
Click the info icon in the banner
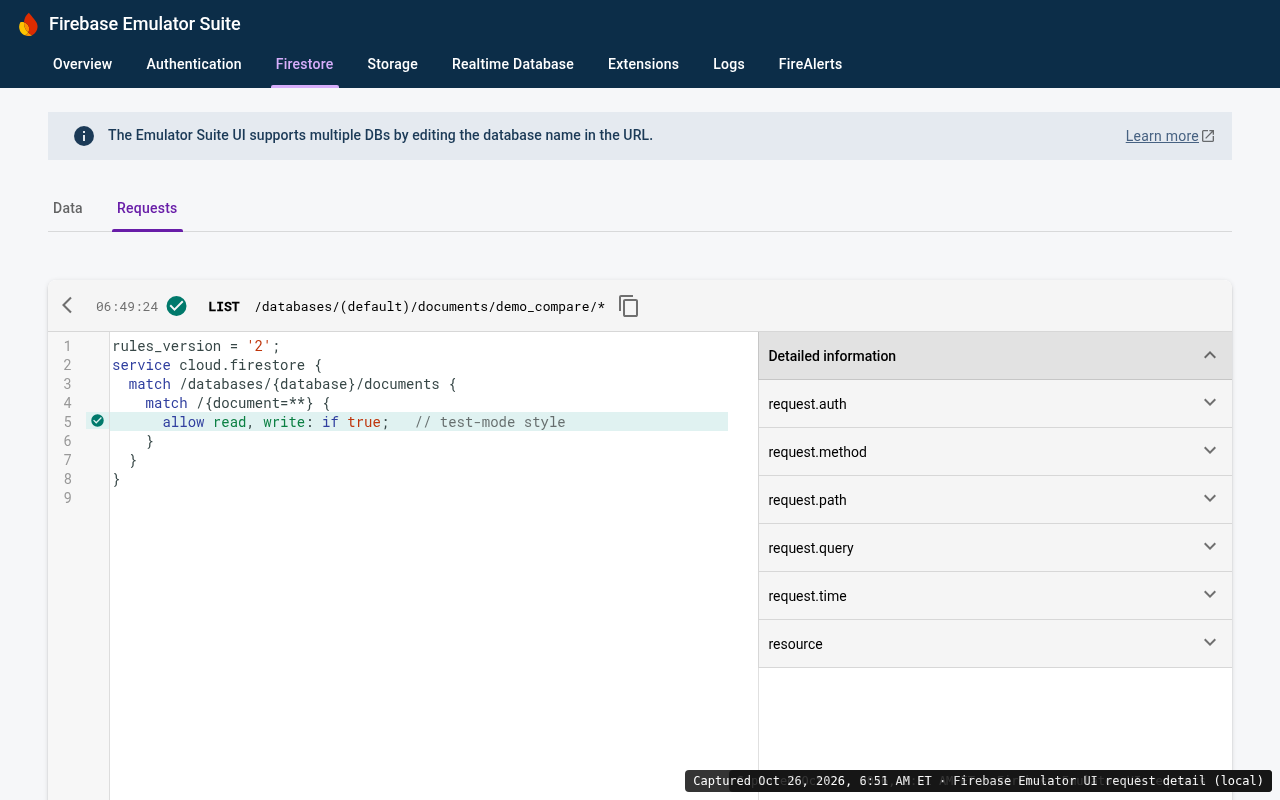(84, 136)
